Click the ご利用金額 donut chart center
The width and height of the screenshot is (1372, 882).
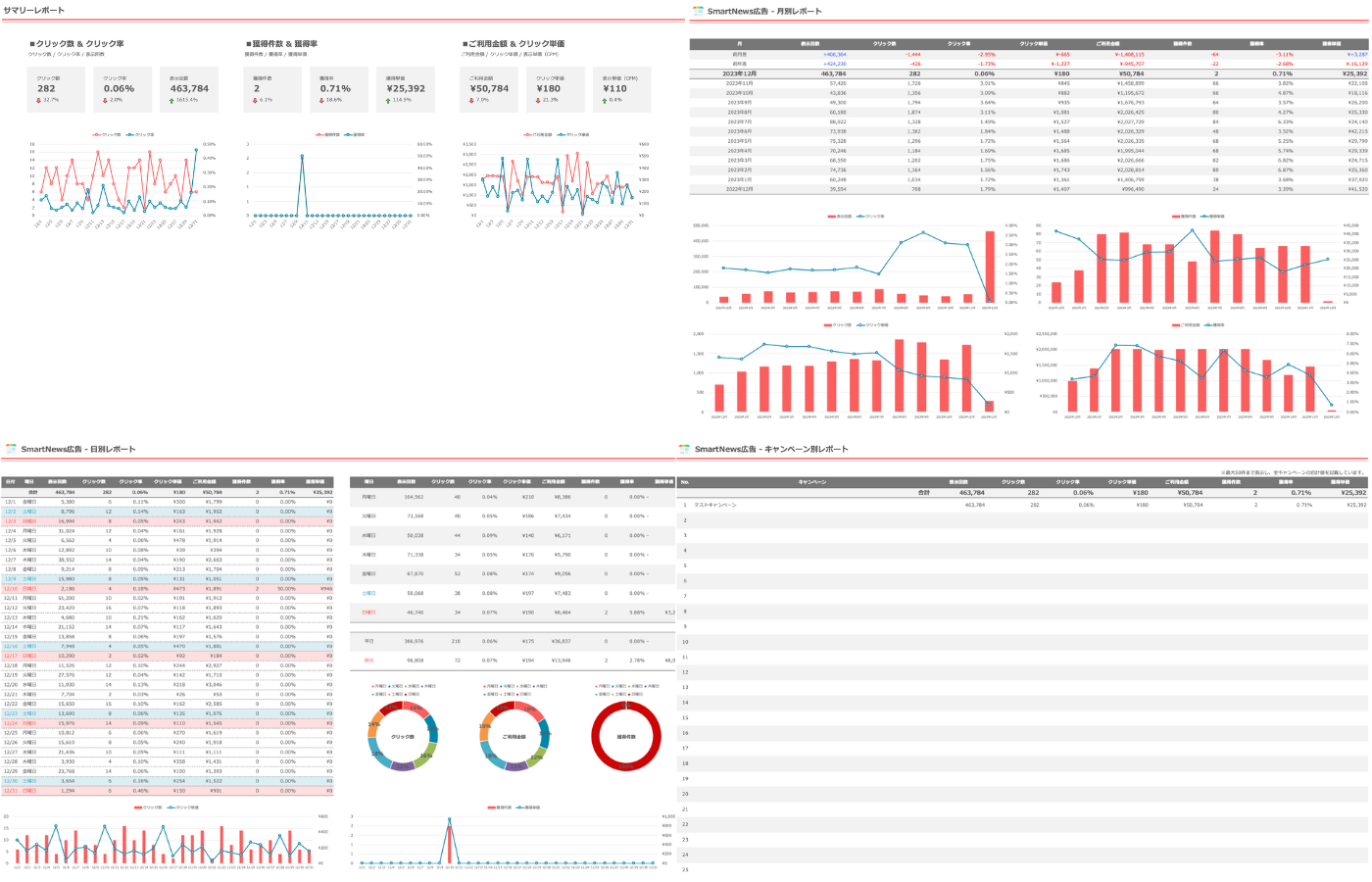tap(514, 736)
